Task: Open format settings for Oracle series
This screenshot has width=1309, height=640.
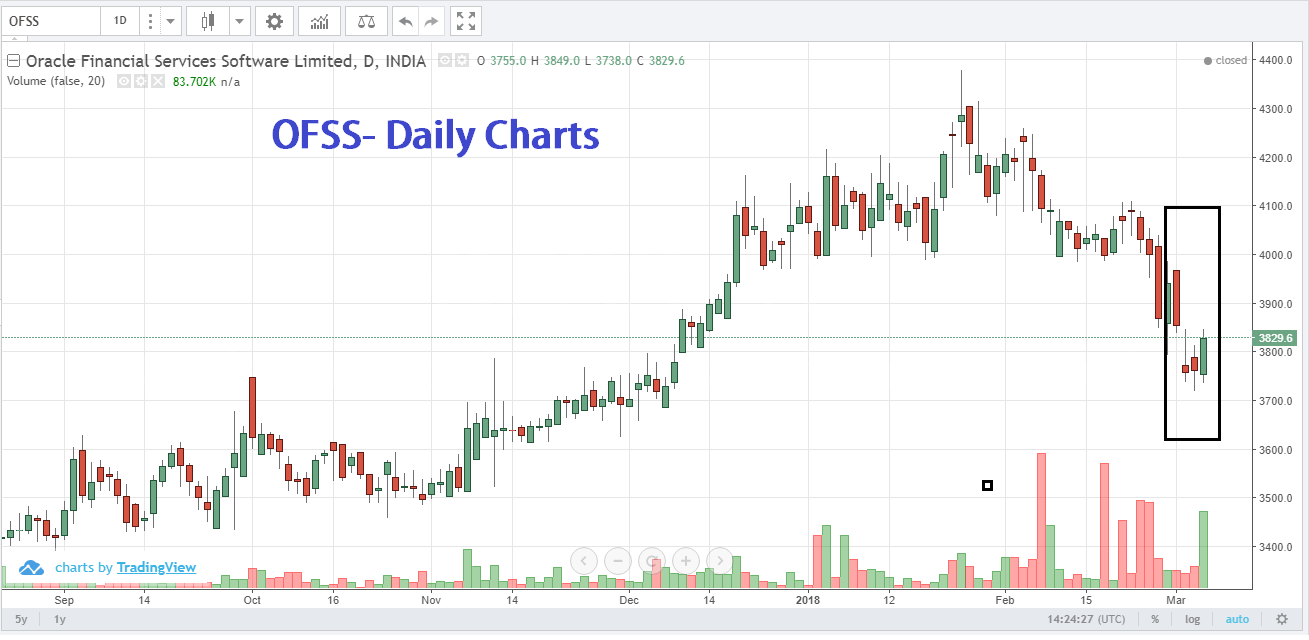Action: click(461, 61)
